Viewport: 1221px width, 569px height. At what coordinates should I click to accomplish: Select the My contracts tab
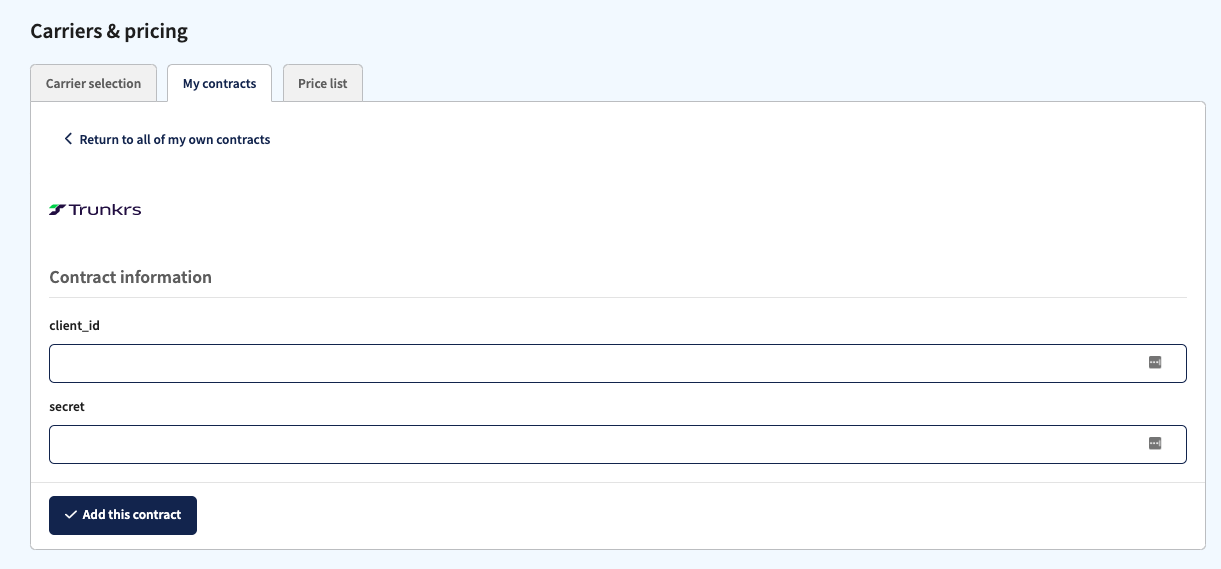219,83
